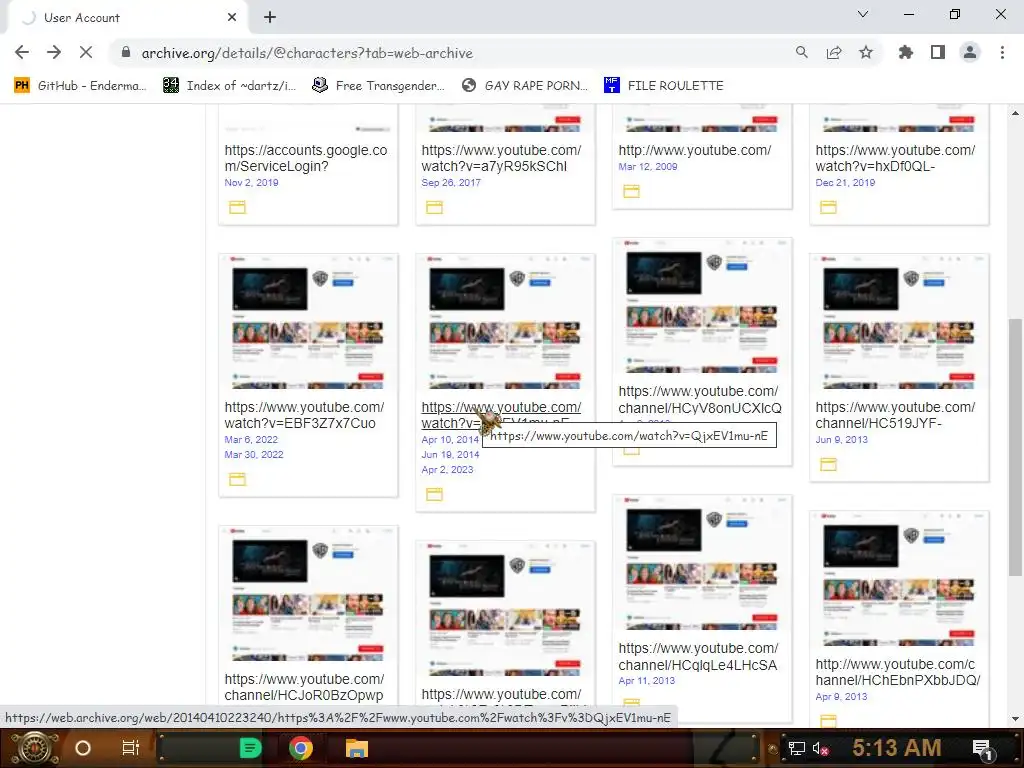Close the User Account tab

[232, 18]
